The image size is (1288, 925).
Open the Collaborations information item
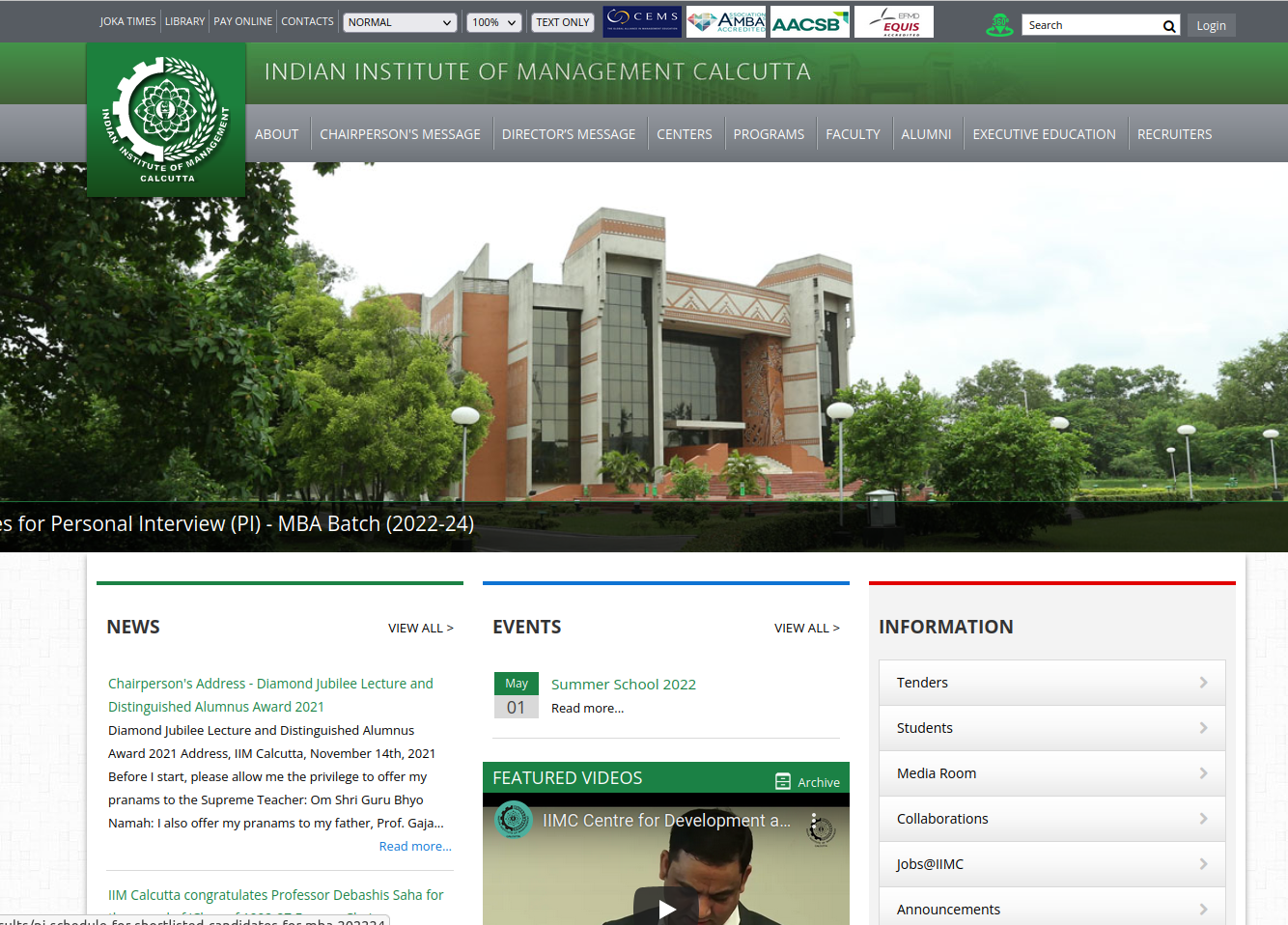1052,819
